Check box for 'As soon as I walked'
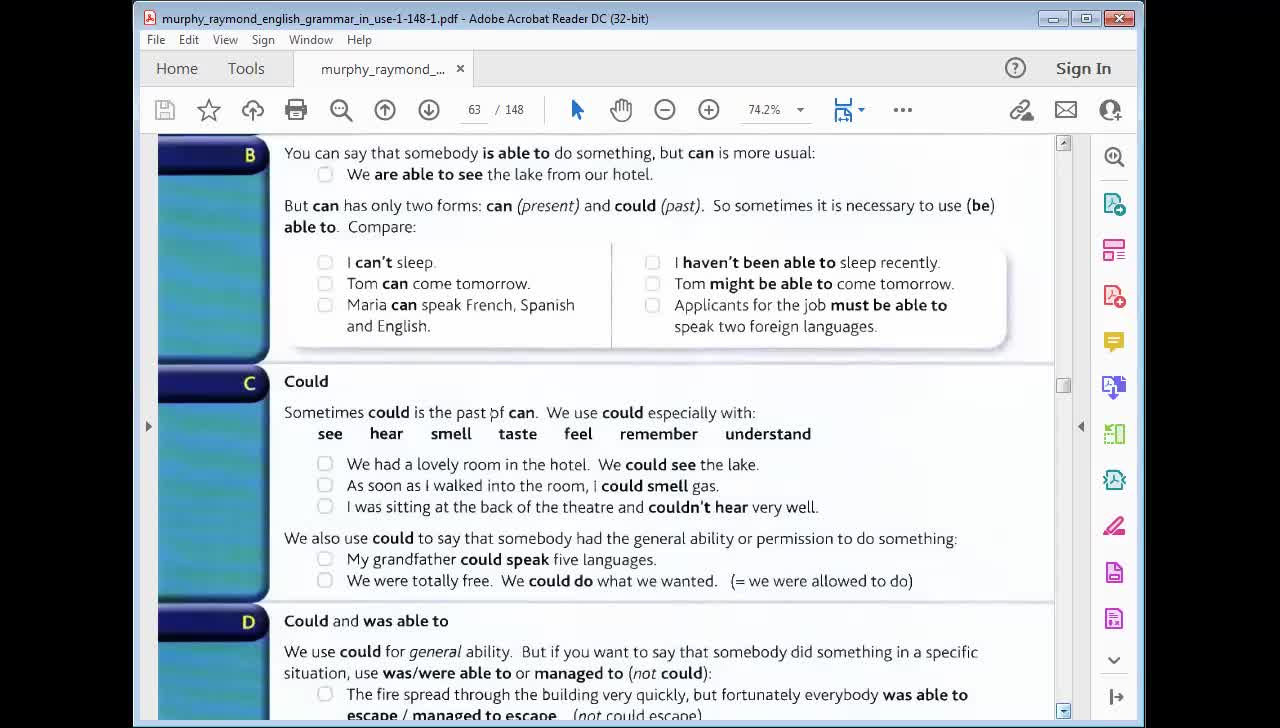Screen dimensions: 1280x728 [325, 485]
